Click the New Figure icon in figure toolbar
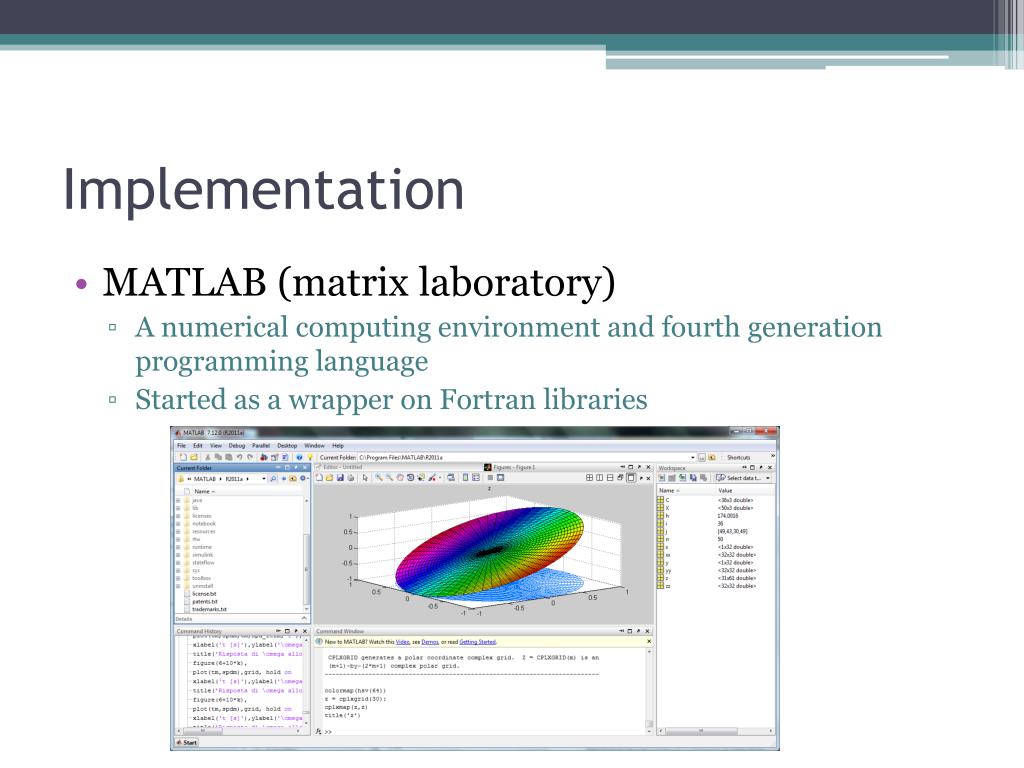1024x768 pixels. (319, 477)
